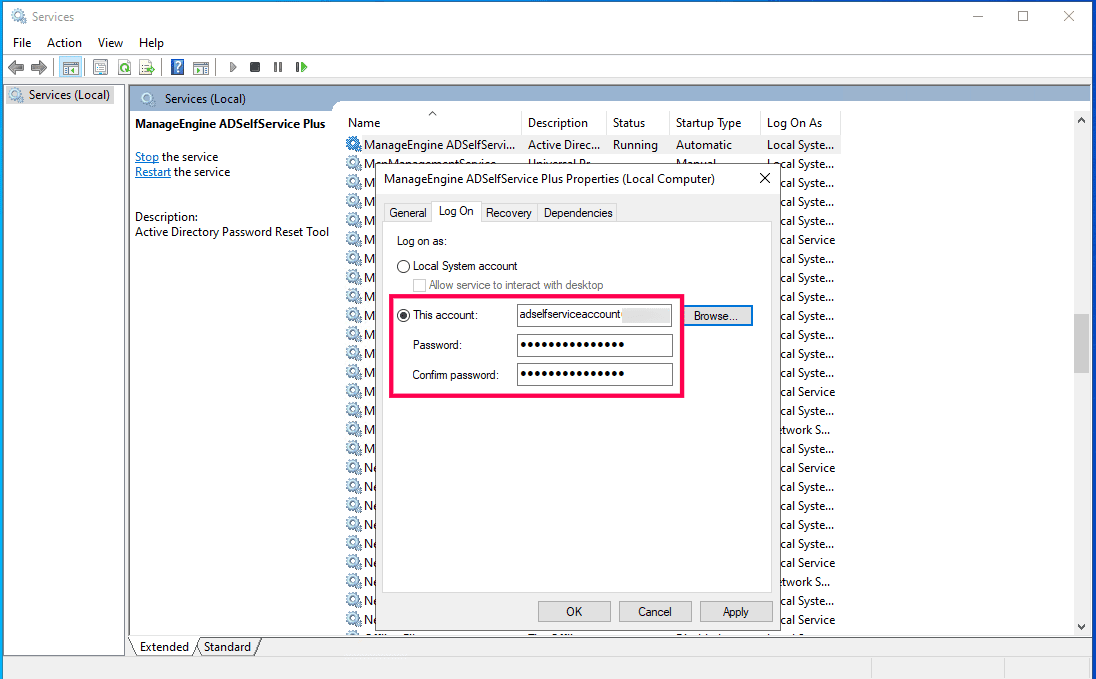Switch to the Dependencies tab

(x=578, y=213)
